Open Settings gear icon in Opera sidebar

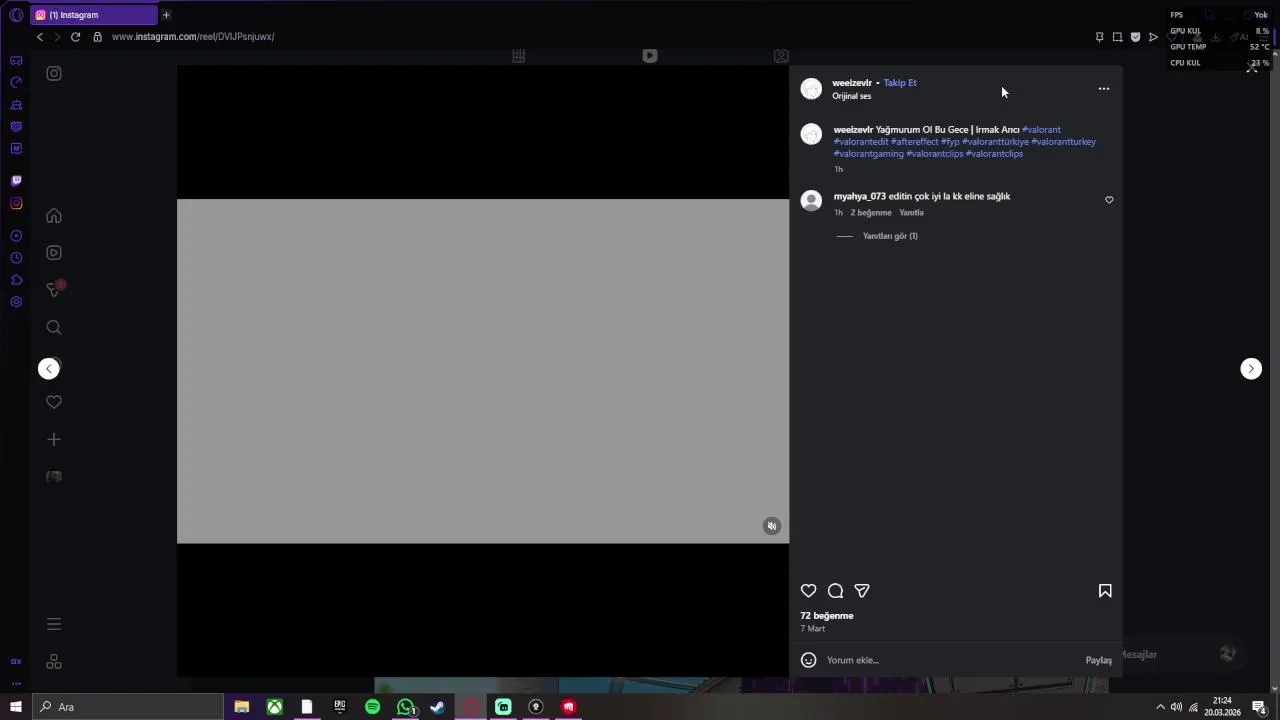click(x=16, y=302)
